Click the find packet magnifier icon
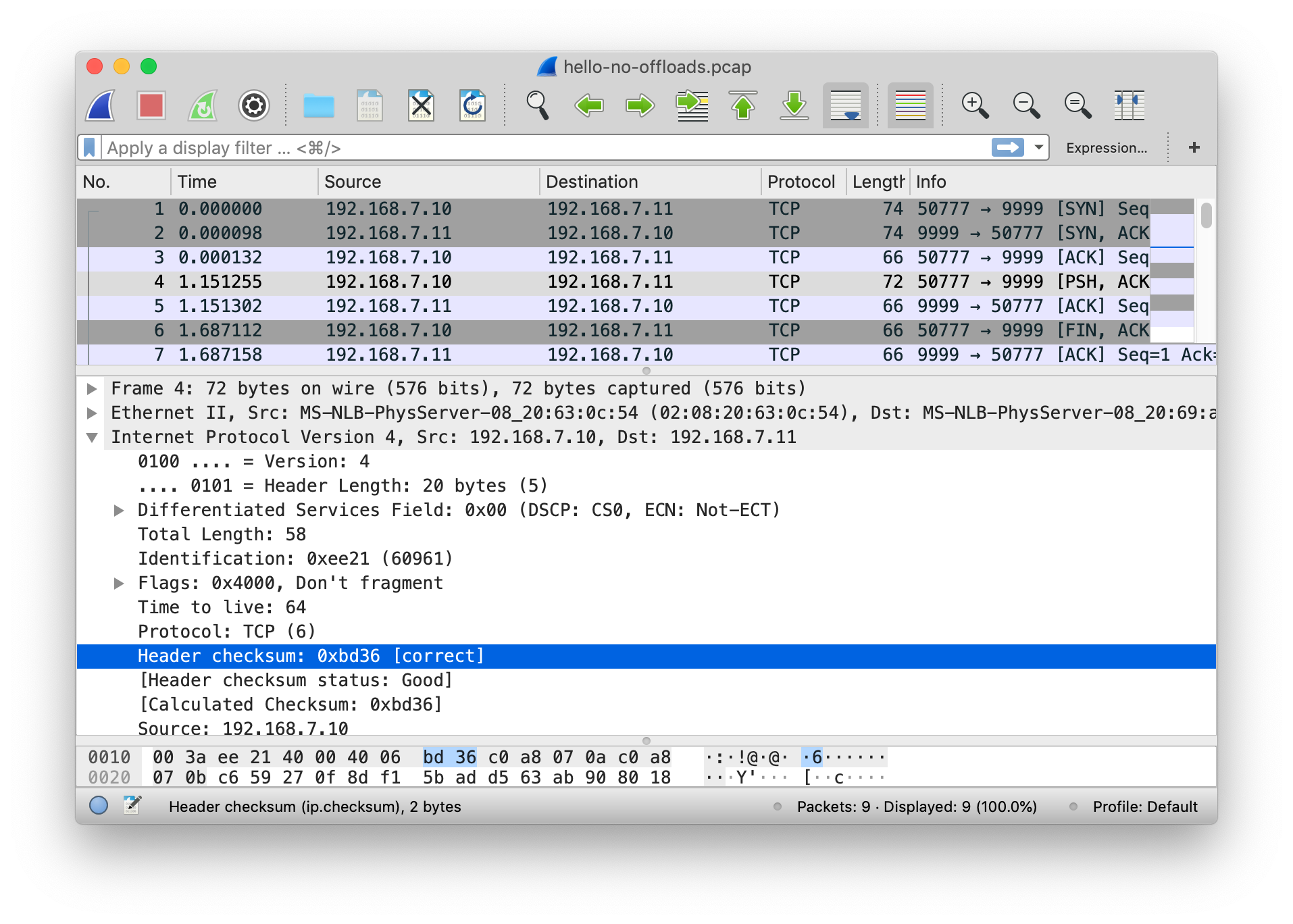Image resolution: width=1293 pixels, height=924 pixels. click(x=537, y=106)
